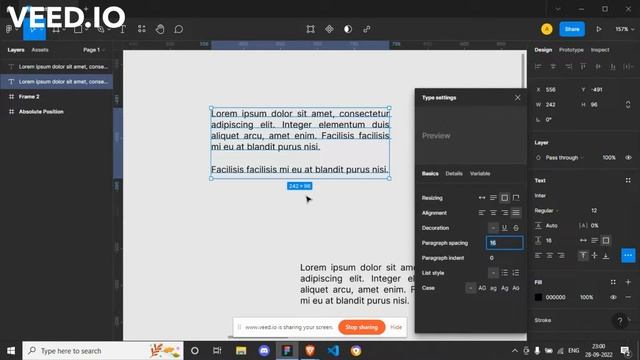Click the Create link icon in toolbar
The height and width of the screenshot is (360, 640).
coord(367,29)
